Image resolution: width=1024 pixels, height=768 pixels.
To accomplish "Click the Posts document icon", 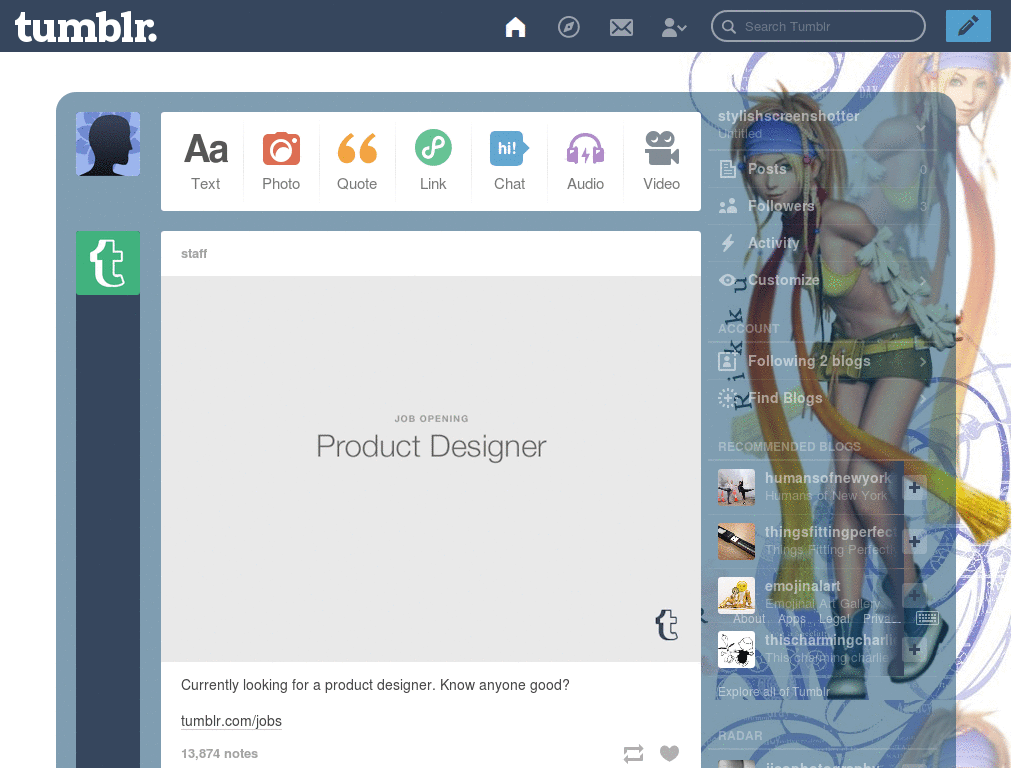I will click(x=728, y=169).
